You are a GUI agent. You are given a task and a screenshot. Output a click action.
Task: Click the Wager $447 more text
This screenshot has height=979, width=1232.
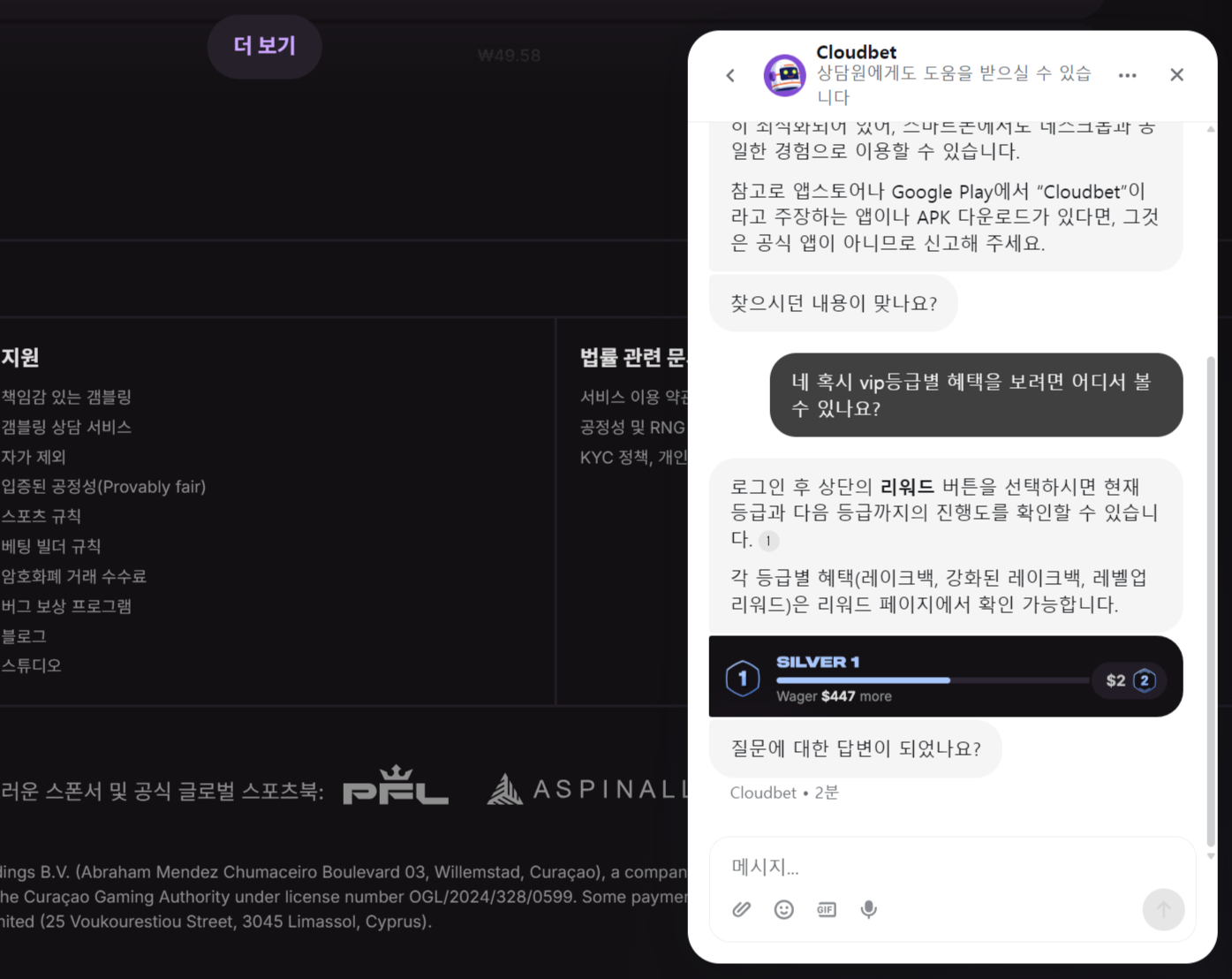tap(834, 696)
